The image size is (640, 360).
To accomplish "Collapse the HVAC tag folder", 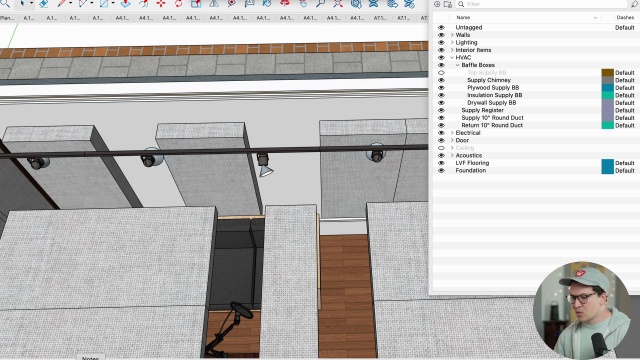I will (452, 58).
